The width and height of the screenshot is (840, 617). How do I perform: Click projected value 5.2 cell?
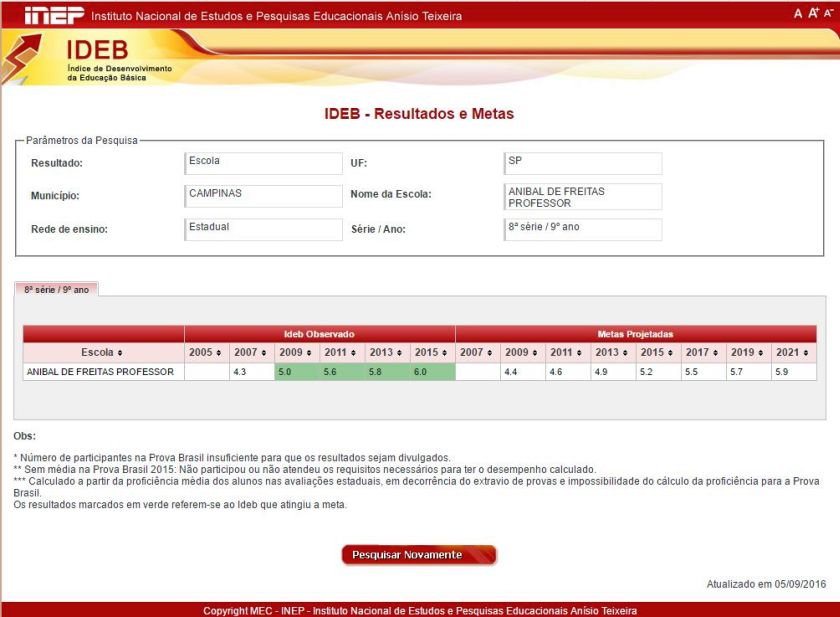658,372
